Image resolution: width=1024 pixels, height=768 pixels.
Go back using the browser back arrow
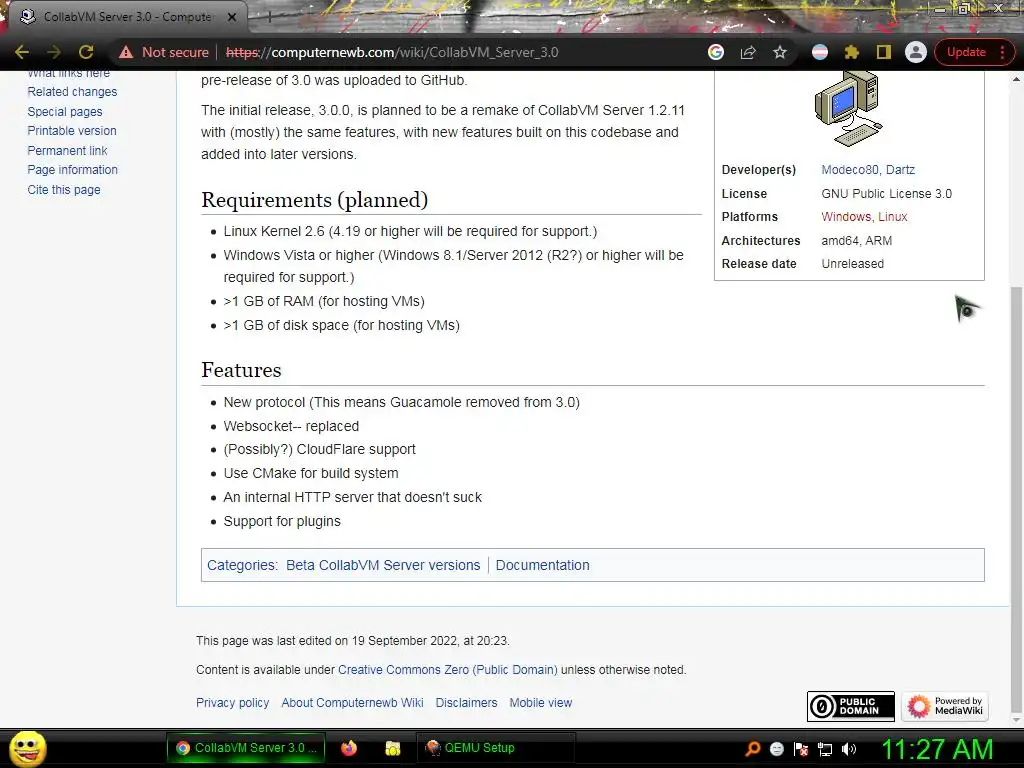click(x=22, y=52)
